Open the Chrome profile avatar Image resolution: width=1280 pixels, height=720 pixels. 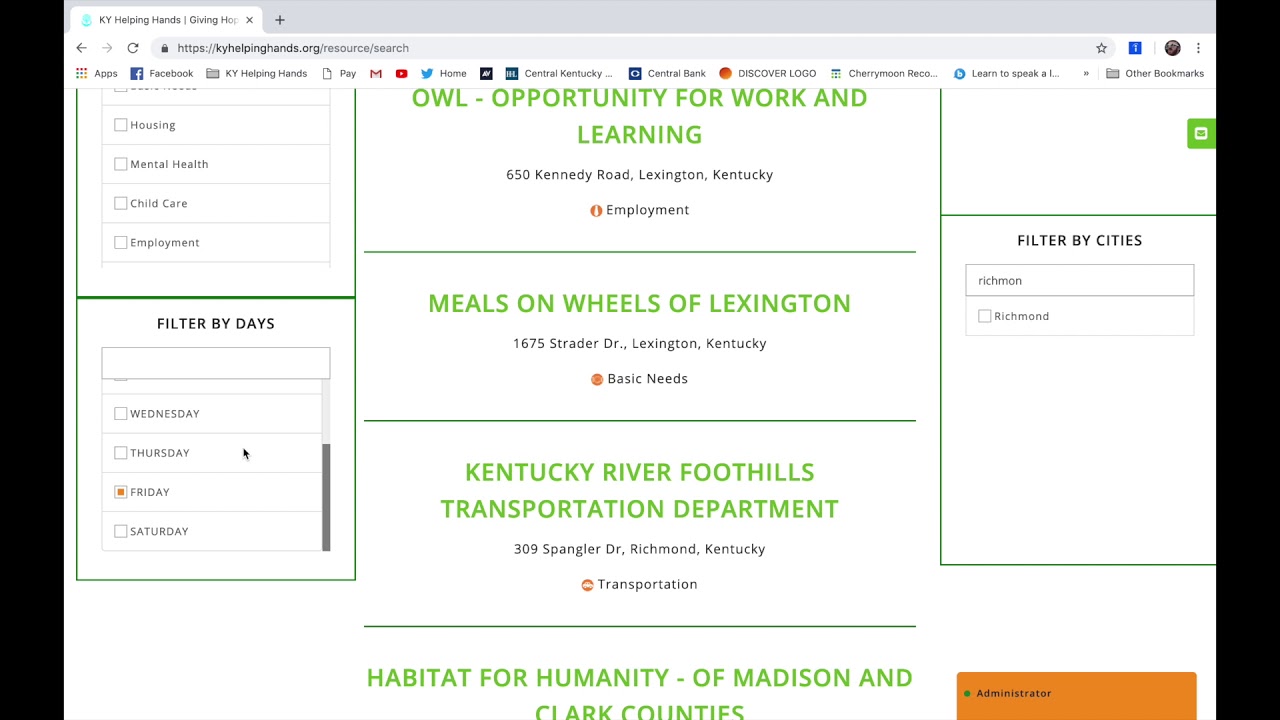point(1172,48)
